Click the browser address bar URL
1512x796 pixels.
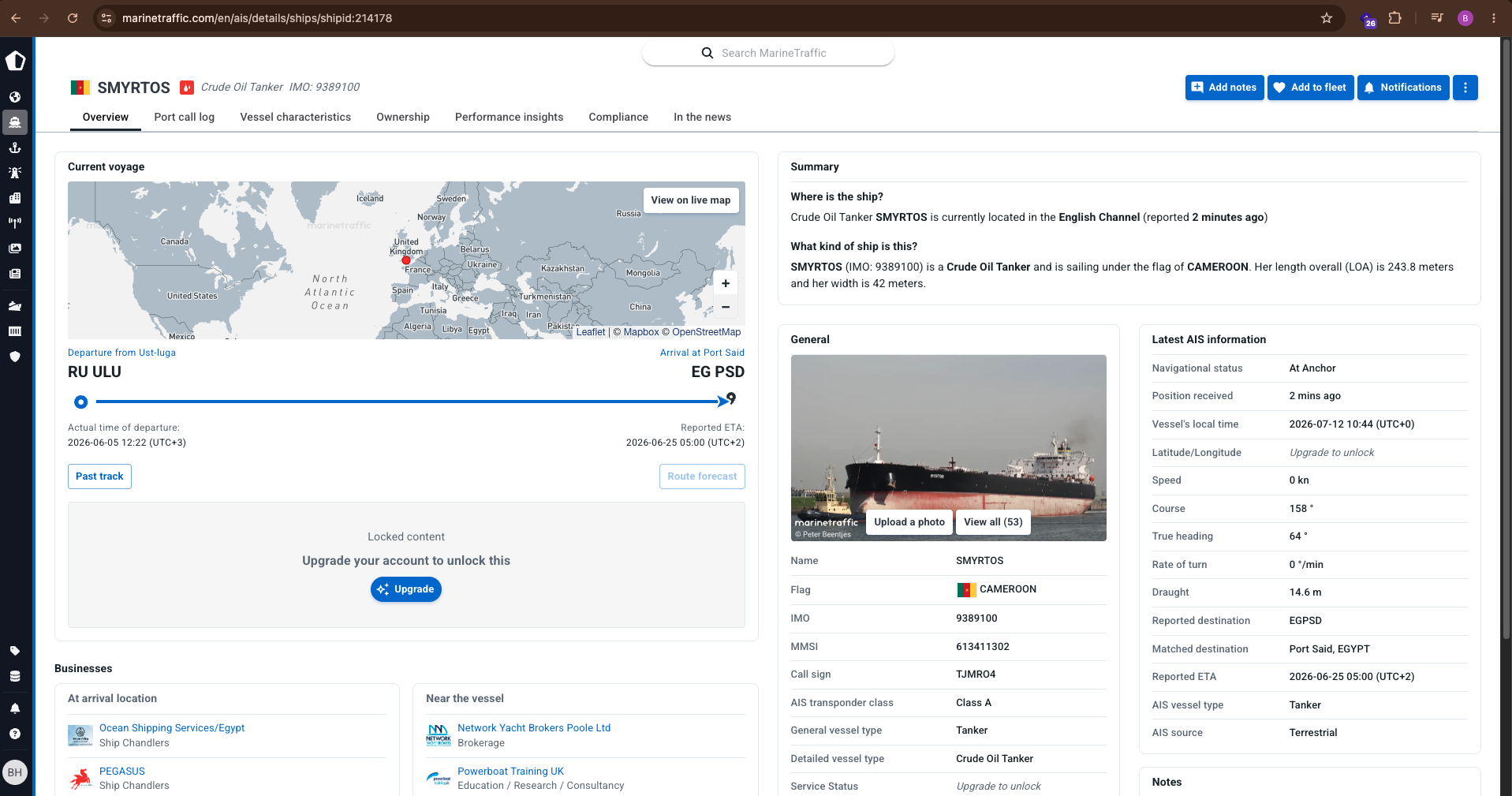point(257,18)
